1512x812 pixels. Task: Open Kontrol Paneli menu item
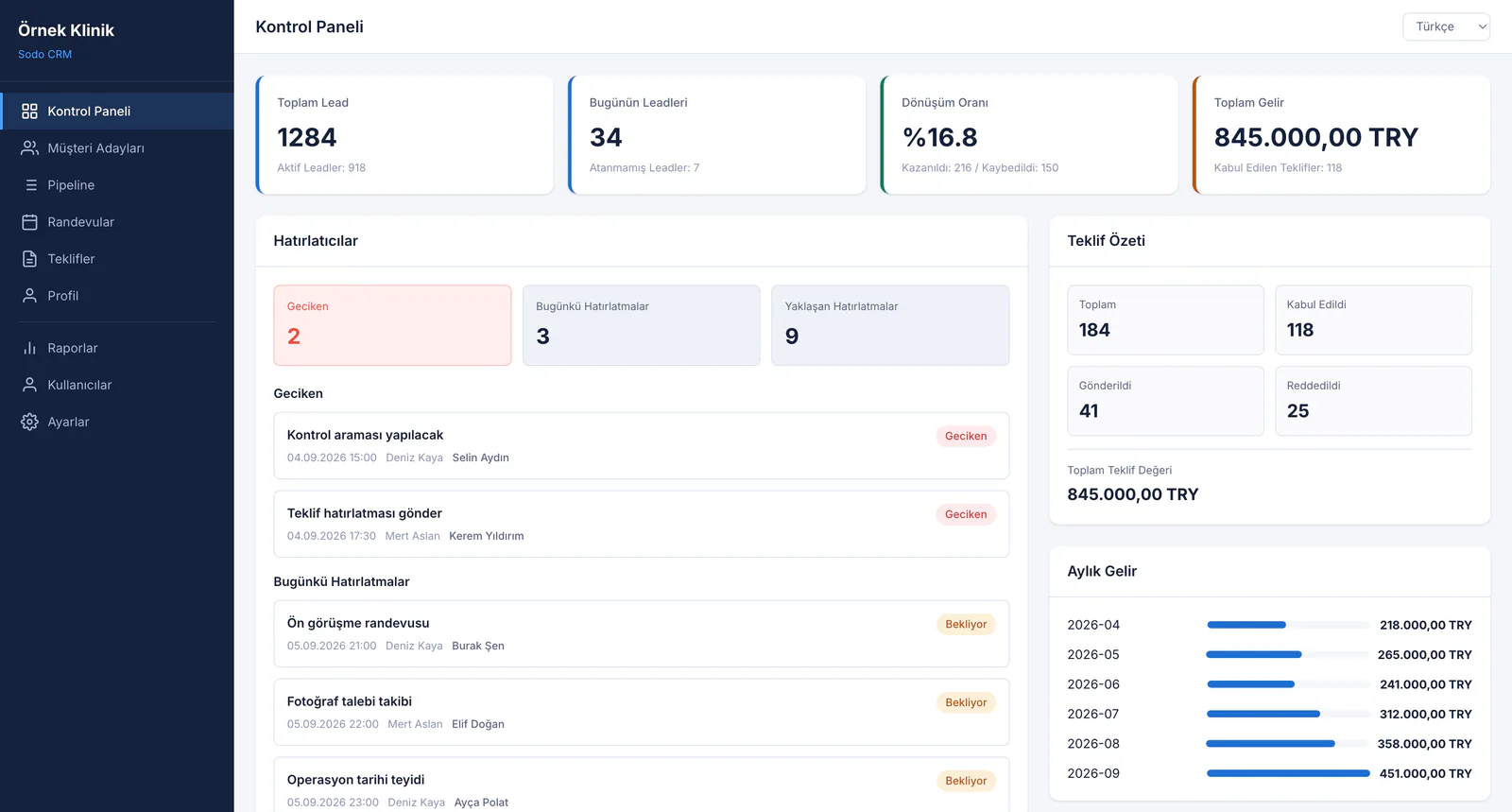[117, 112]
